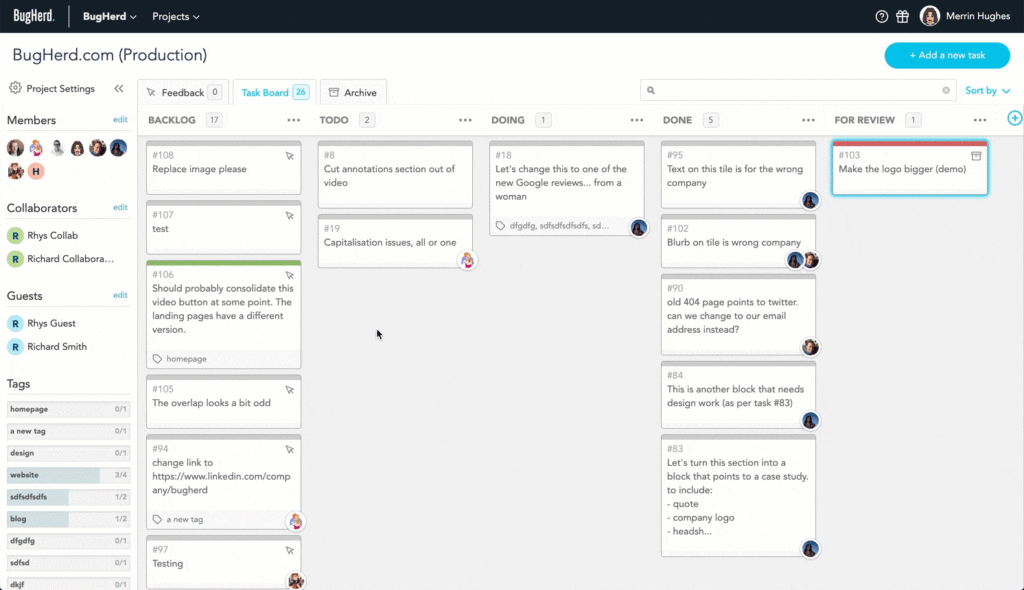
Task: Click the H member avatar
Action: pyautogui.click(x=36, y=171)
